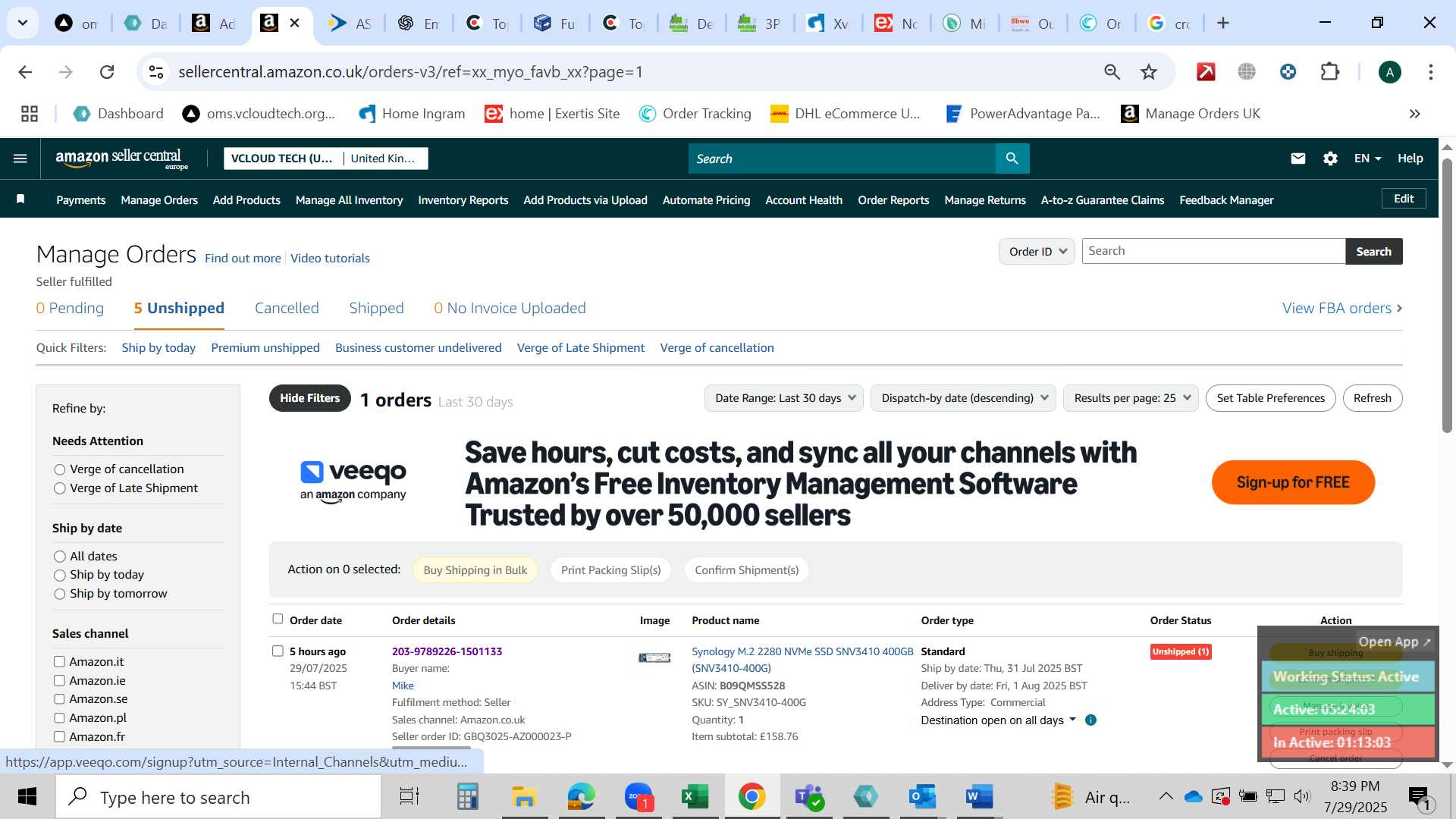This screenshot has height=819, width=1456.
Task: Open new browser tab with plus icon
Action: pyautogui.click(x=1222, y=24)
